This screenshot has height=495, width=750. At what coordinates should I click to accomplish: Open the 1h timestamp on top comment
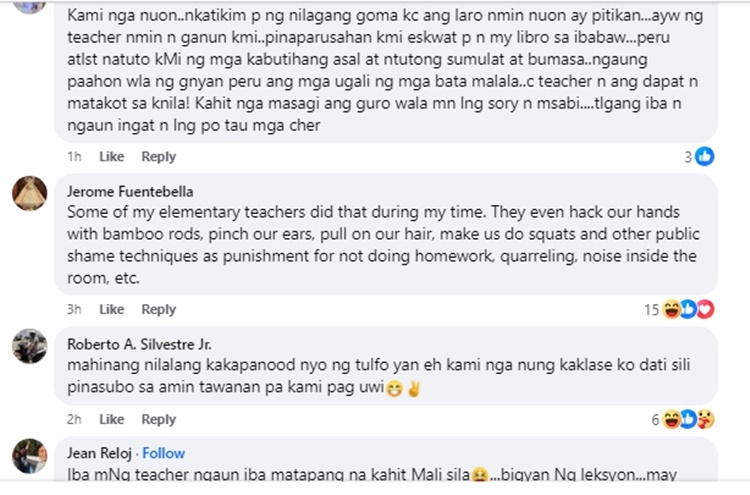(x=74, y=157)
